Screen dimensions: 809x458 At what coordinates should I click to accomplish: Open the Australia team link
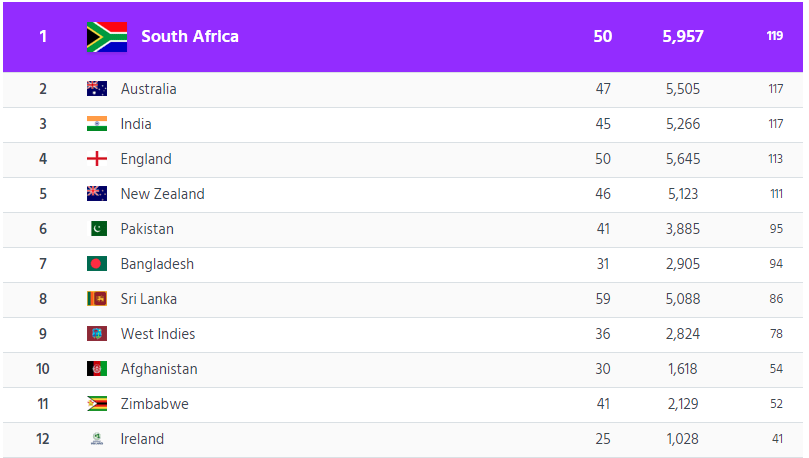(x=149, y=89)
